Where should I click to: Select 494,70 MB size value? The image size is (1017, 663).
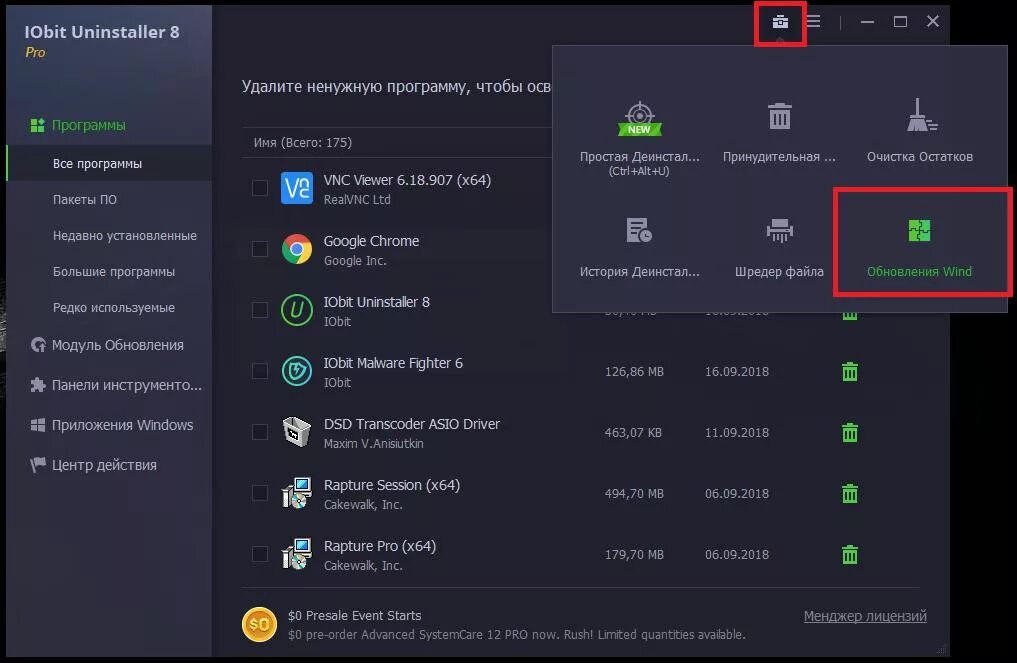click(634, 494)
